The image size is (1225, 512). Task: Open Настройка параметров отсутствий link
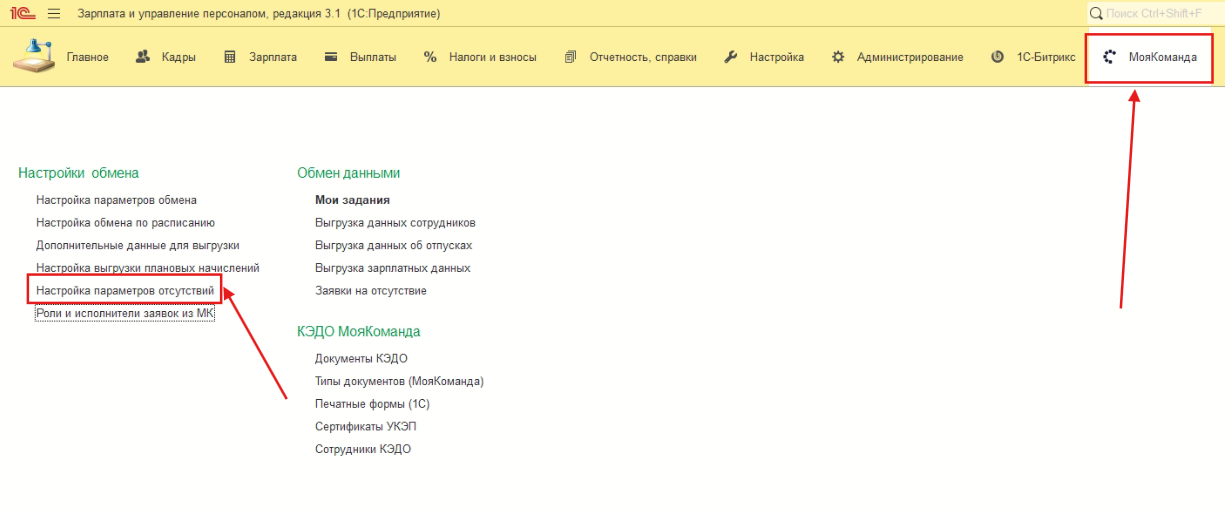(125, 291)
